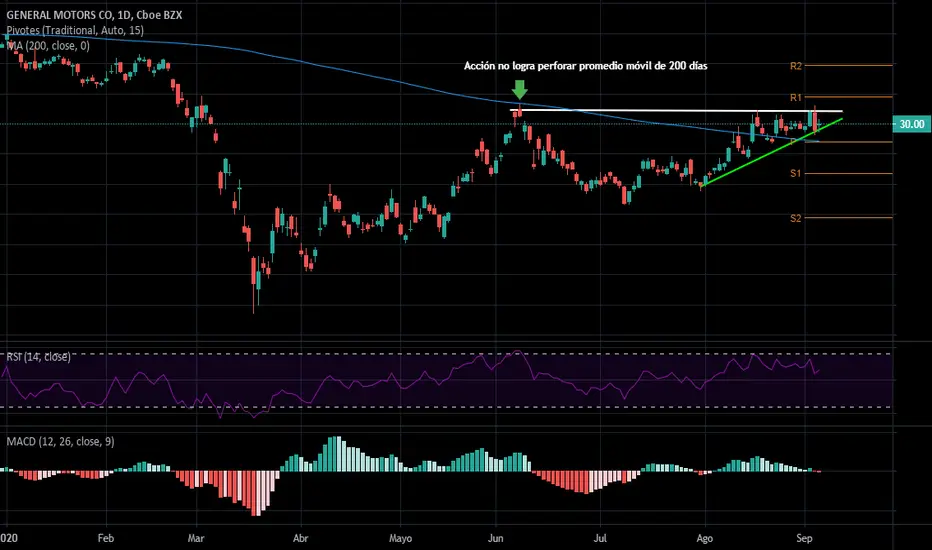The image size is (932, 550).
Task: Click the Abr label on time axis
Action: click(301, 538)
